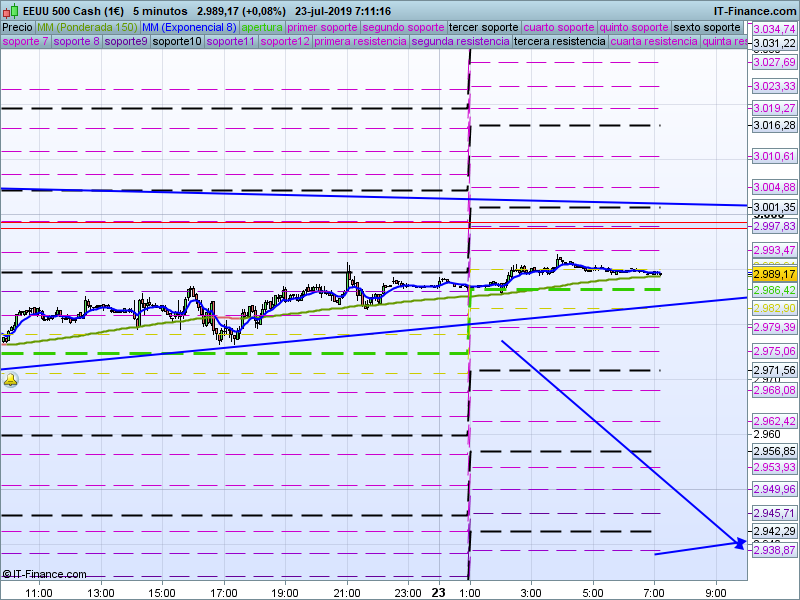Click the sexto soporte label
Viewport: 800px width, 600px height.
pyautogui.click(x=707, y=27)
